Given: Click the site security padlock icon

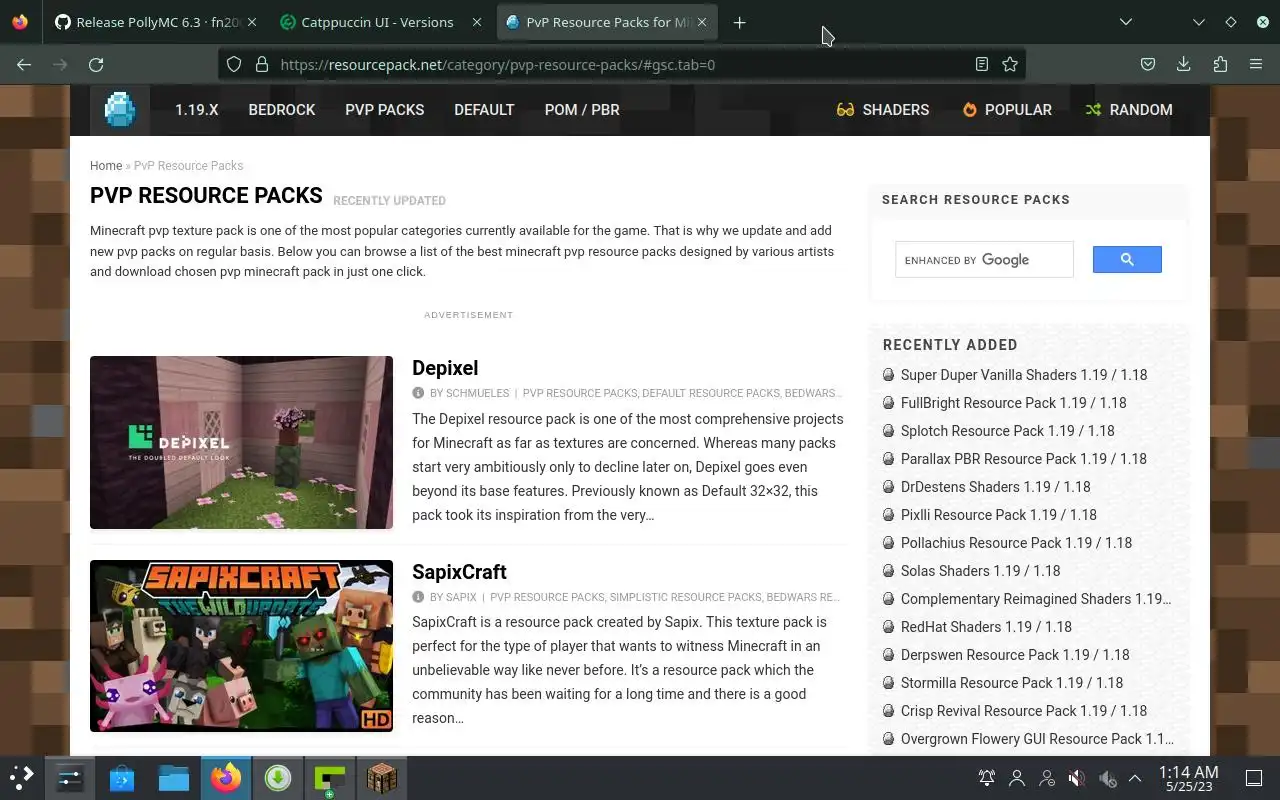Looking at the screenshot, I should click(262, 64).
